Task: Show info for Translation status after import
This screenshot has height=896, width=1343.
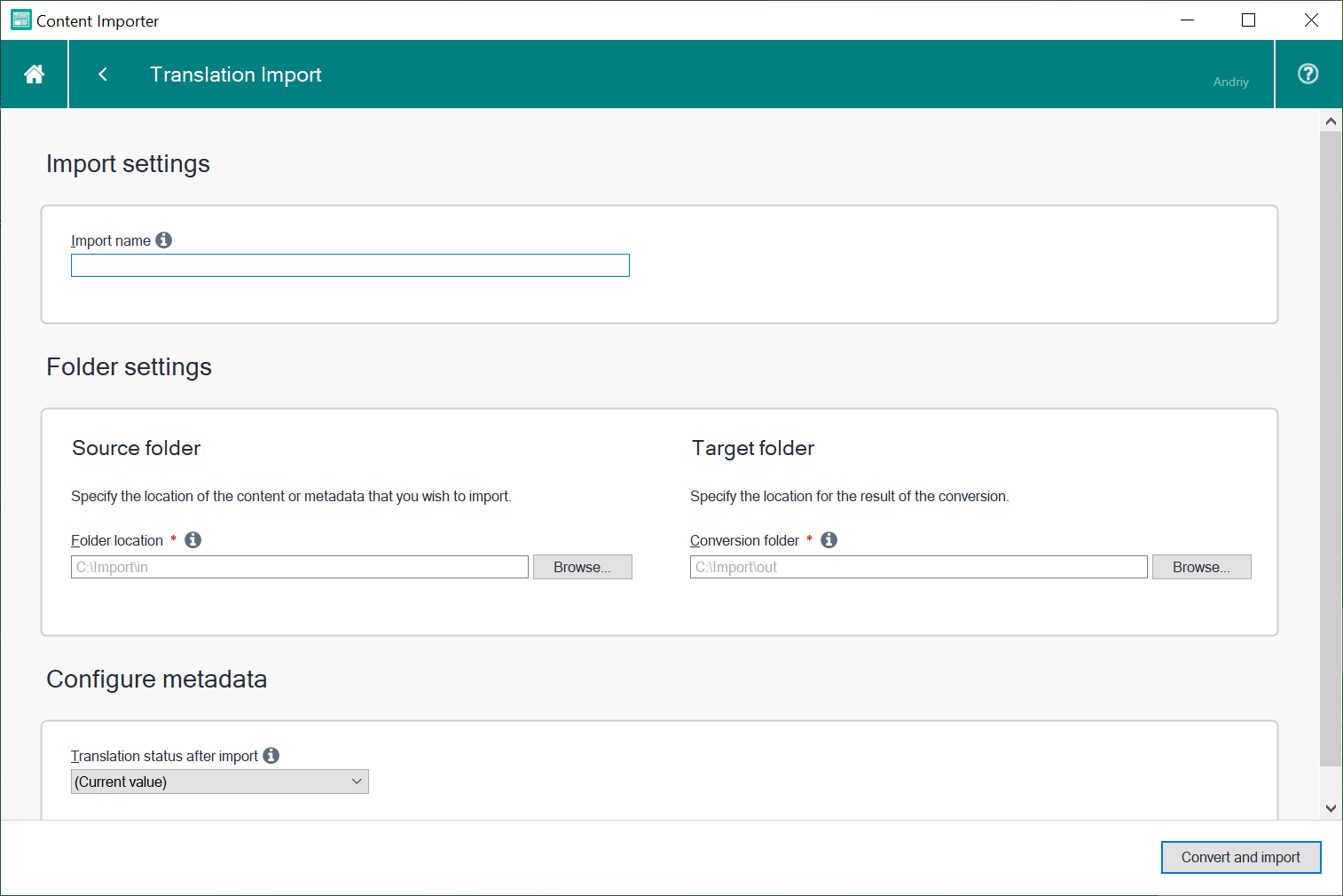Action: [x=271, y=756]
